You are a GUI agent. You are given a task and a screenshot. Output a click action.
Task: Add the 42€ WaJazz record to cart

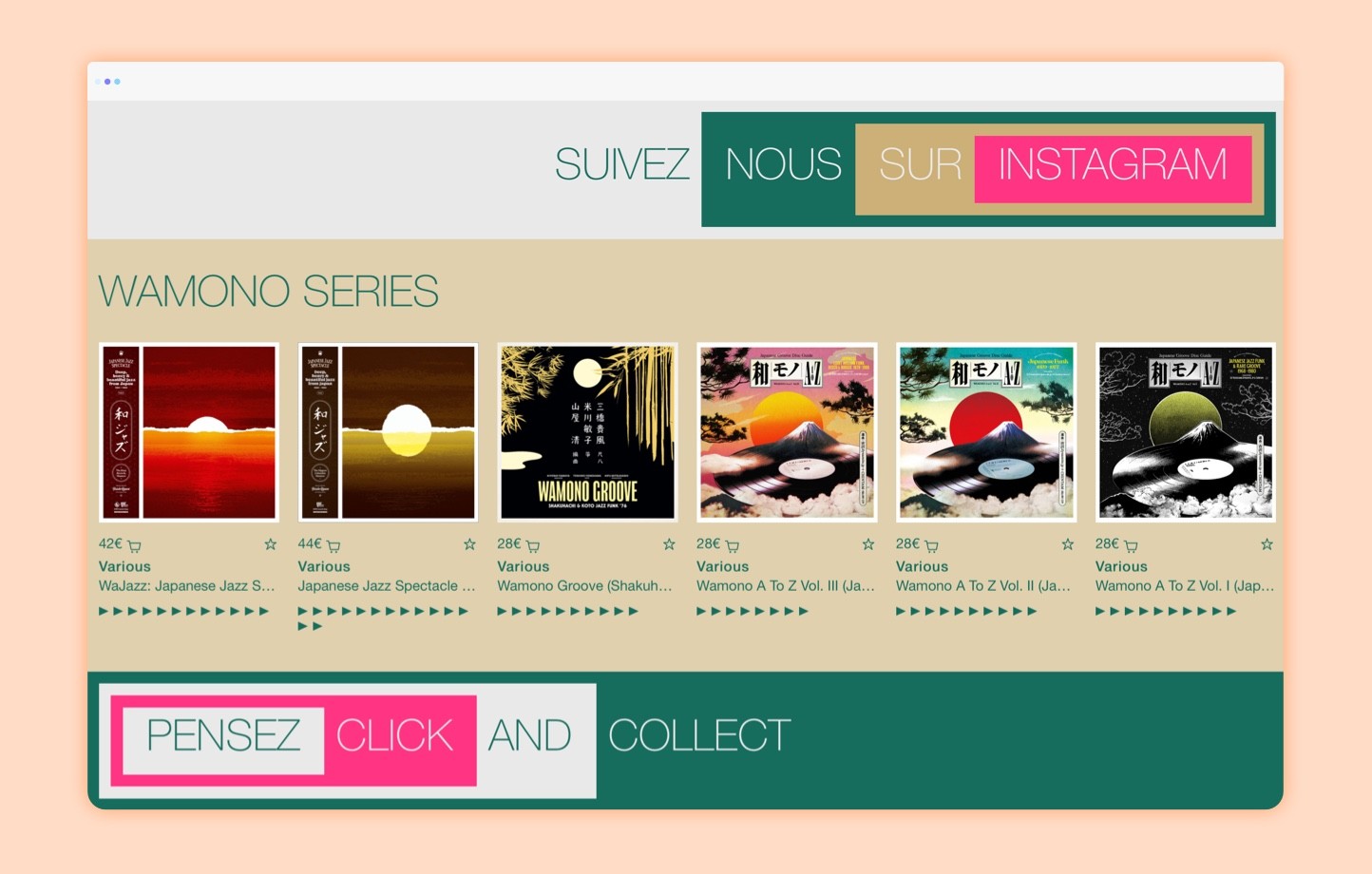pos(134,546)
